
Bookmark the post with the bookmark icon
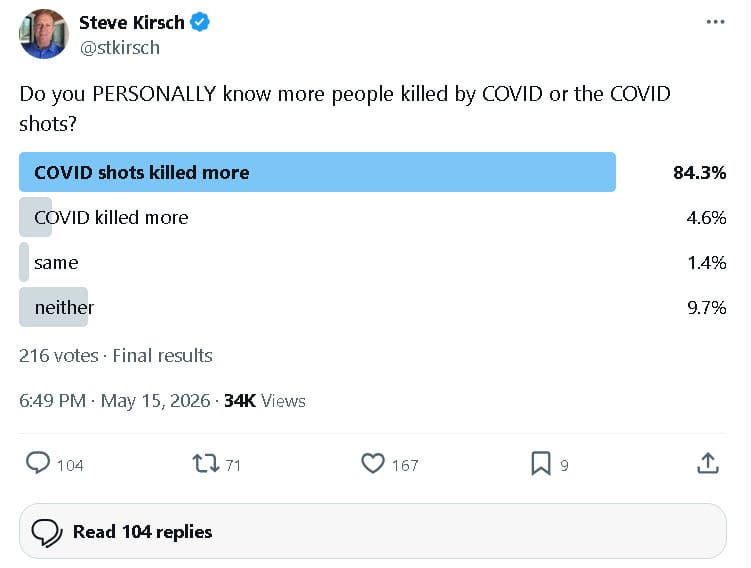click(541, 463)
